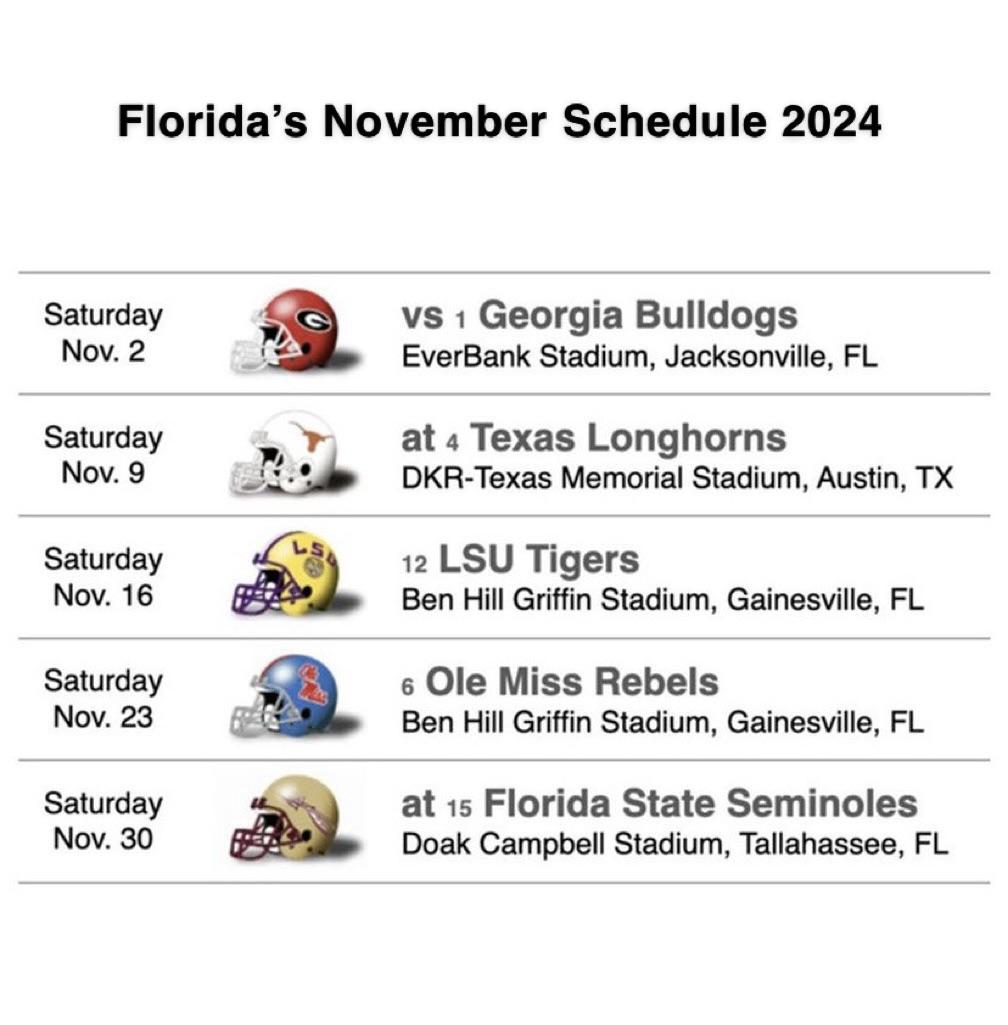This screenshot has height=1025, width=1008.
Task: Open the Florida State Seminoles title
Action: tap(659, 804)
